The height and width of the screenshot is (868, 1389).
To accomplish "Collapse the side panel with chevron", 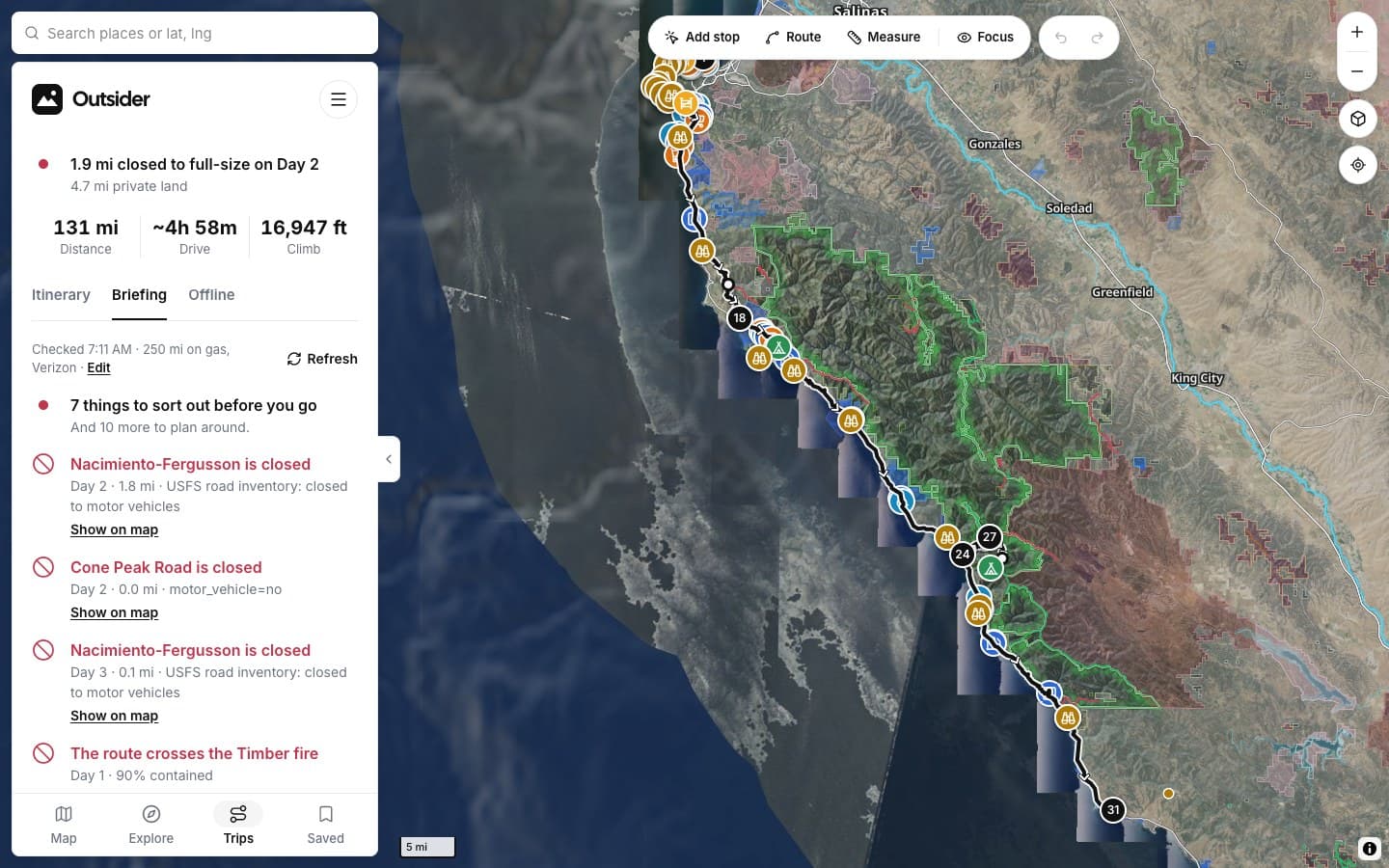I will [389, 459].
